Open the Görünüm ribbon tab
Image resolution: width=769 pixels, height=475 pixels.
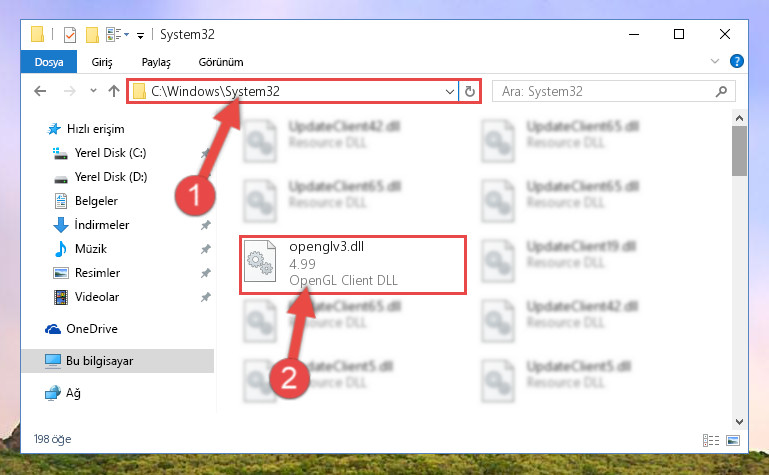tap(221, 62)
